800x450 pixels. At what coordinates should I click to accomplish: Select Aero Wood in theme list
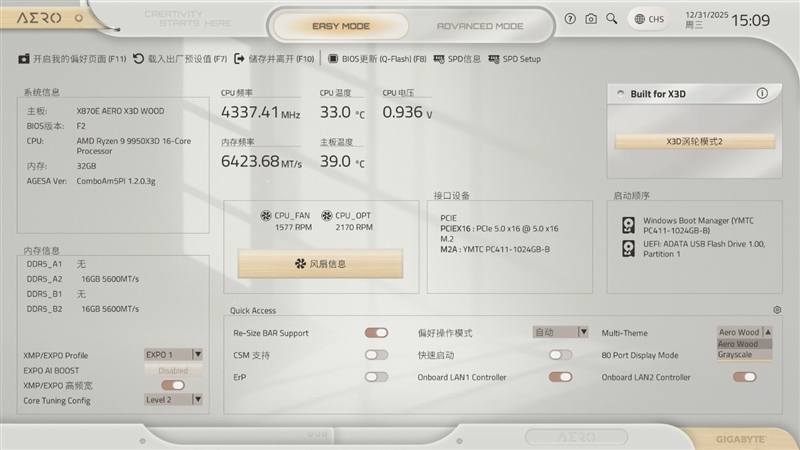(x=744, y=344)
